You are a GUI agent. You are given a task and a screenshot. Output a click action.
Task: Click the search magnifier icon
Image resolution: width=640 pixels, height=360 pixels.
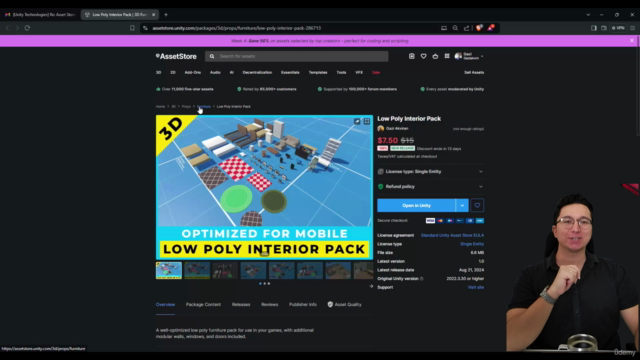tap(212, 56)
